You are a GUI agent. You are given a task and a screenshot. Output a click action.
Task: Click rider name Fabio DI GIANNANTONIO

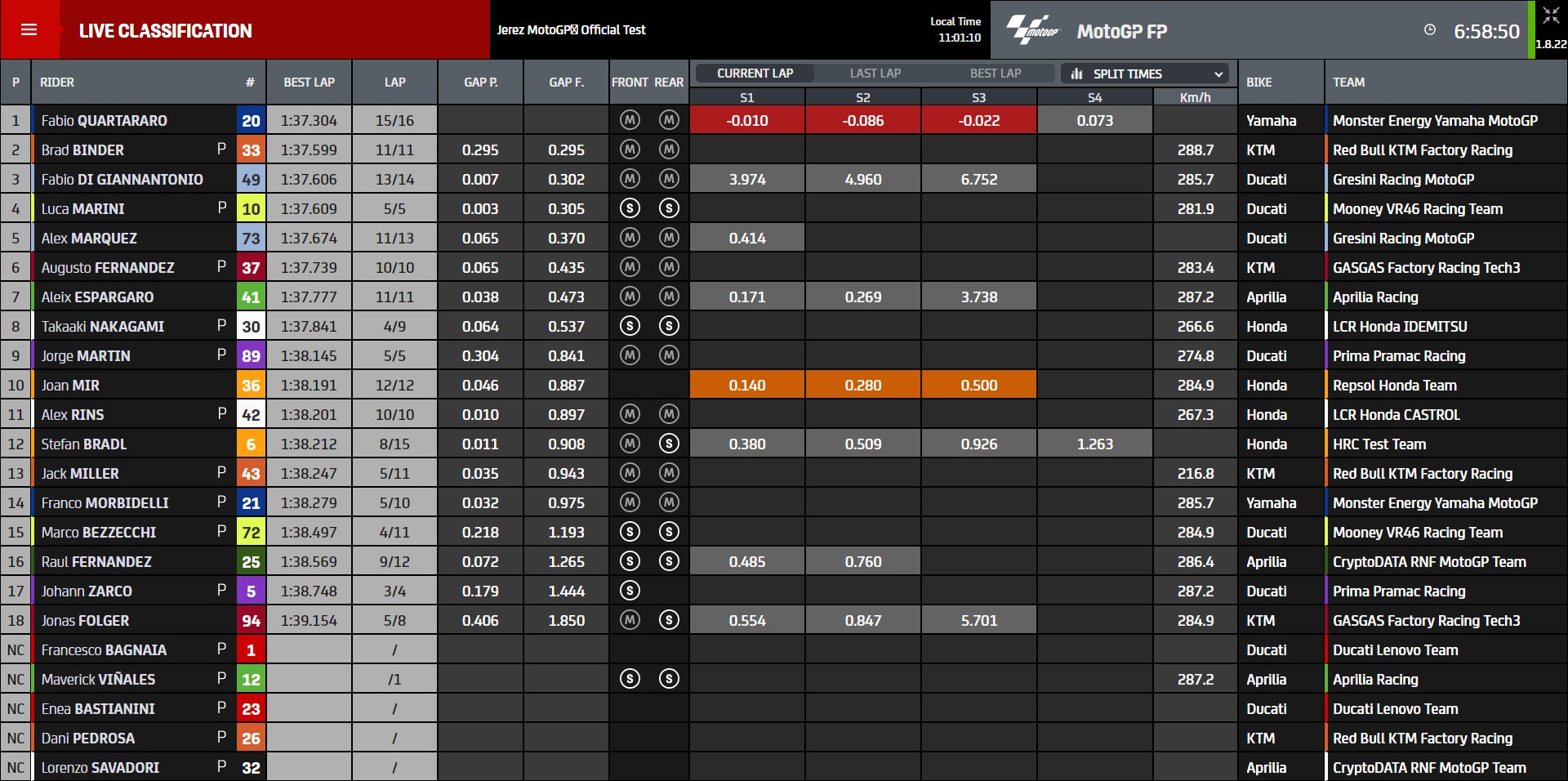[122, 180]
